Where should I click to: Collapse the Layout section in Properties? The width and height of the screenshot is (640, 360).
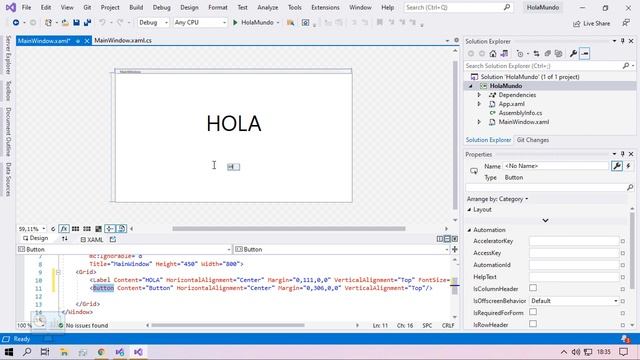click(x=469, y=209)
